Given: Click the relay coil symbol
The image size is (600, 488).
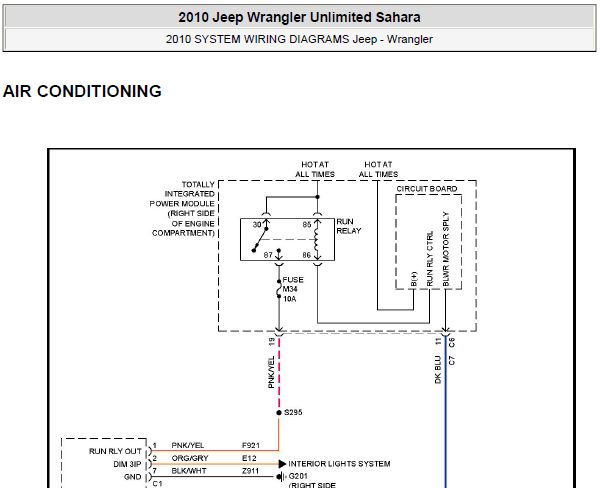Looking at the screenshot, I should (x=317, y=240).
